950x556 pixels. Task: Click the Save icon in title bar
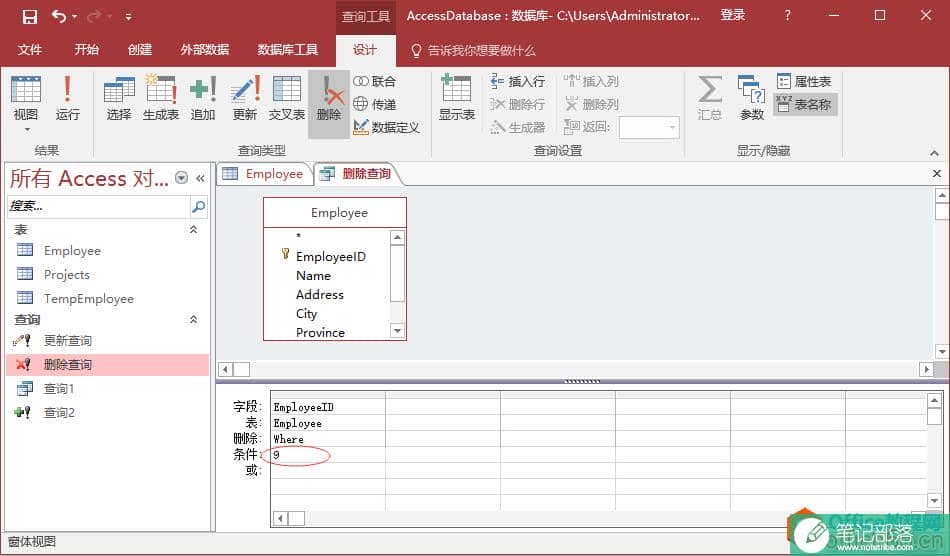pos(29,16)
